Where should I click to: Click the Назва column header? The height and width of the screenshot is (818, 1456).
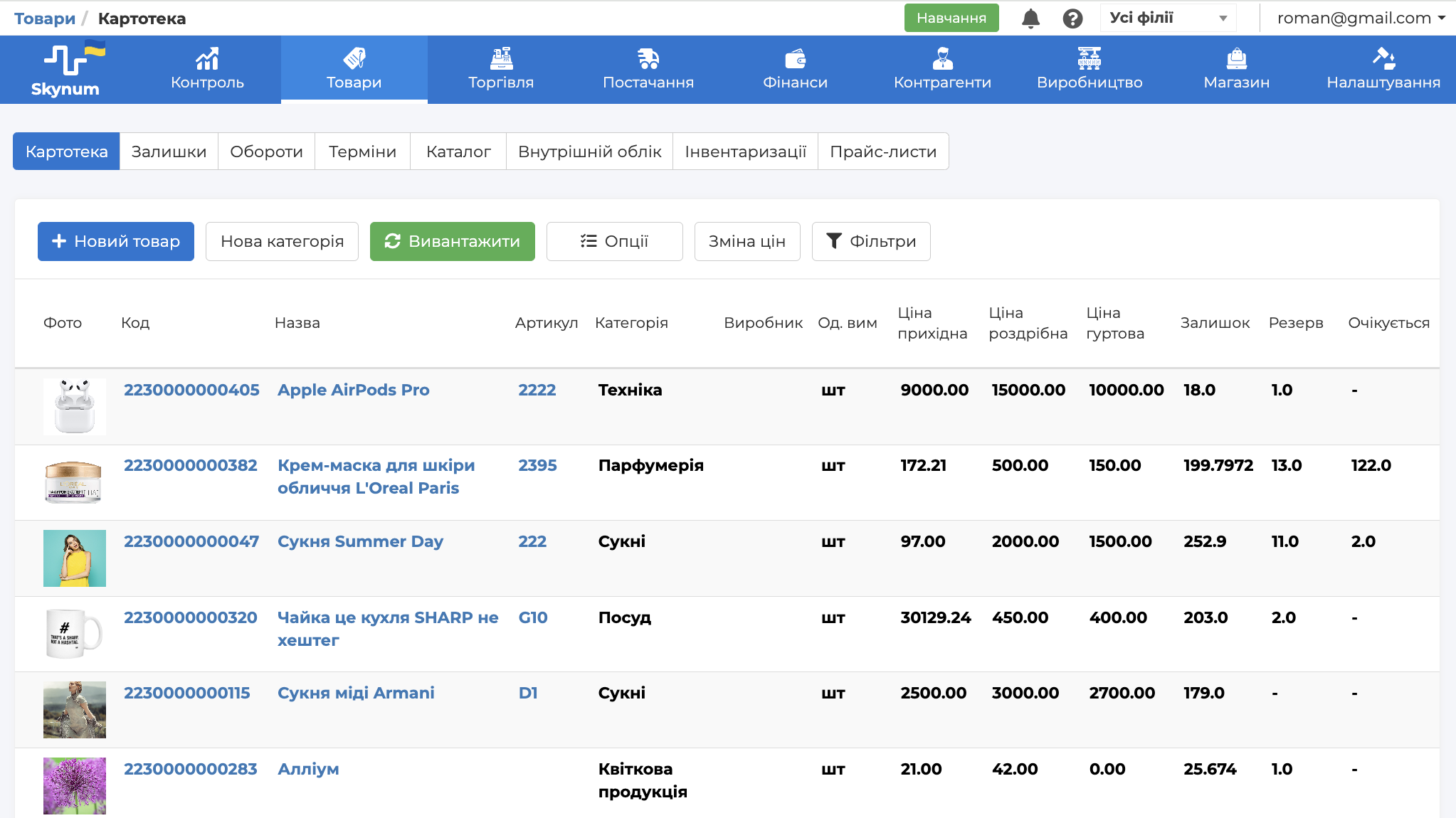297,323
